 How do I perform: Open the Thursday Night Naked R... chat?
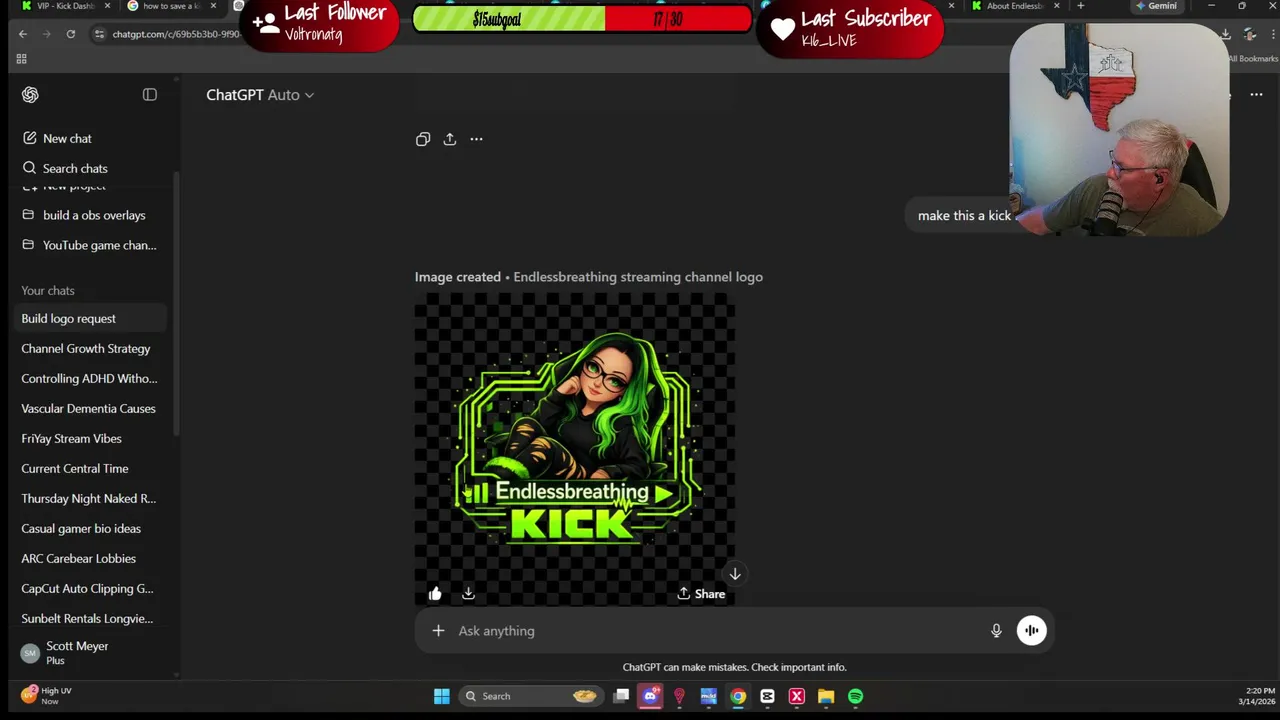[90, 498]
